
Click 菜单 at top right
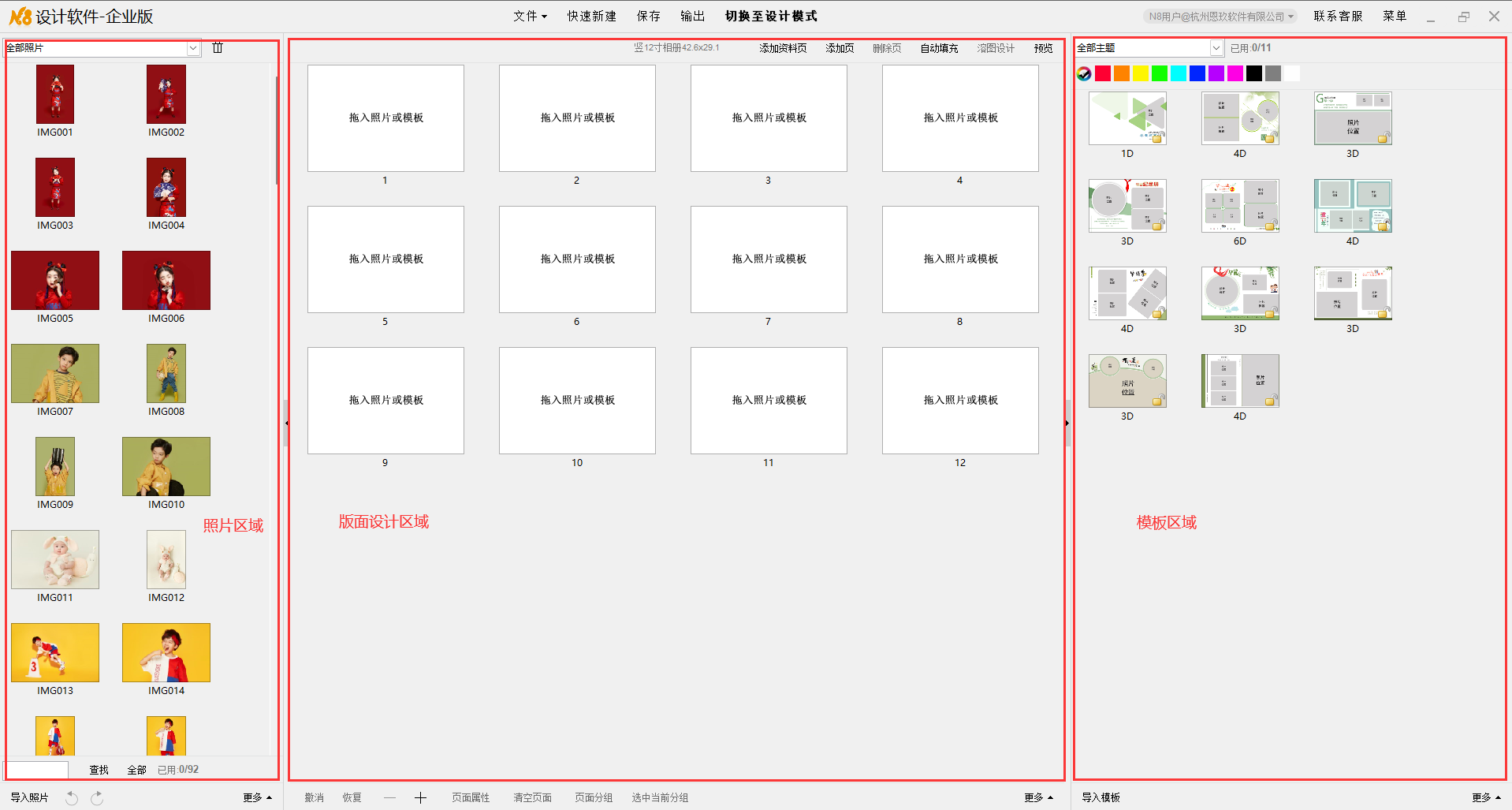1395,16
